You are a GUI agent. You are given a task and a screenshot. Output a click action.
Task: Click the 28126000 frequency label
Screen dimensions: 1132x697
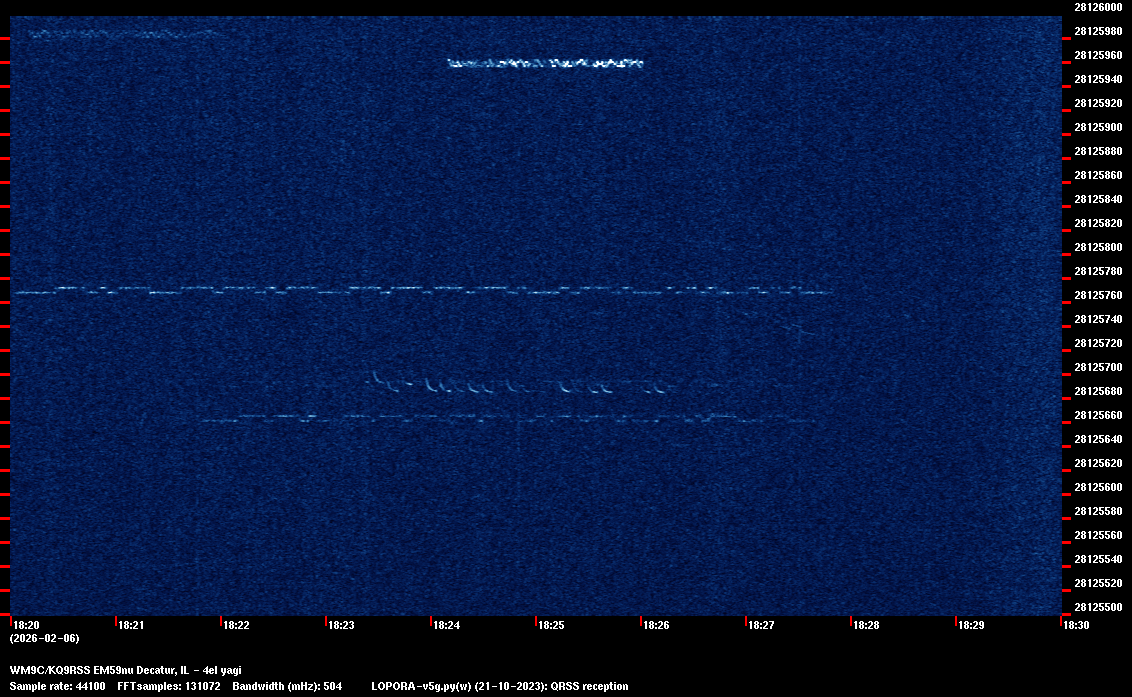click(1097, 7)
